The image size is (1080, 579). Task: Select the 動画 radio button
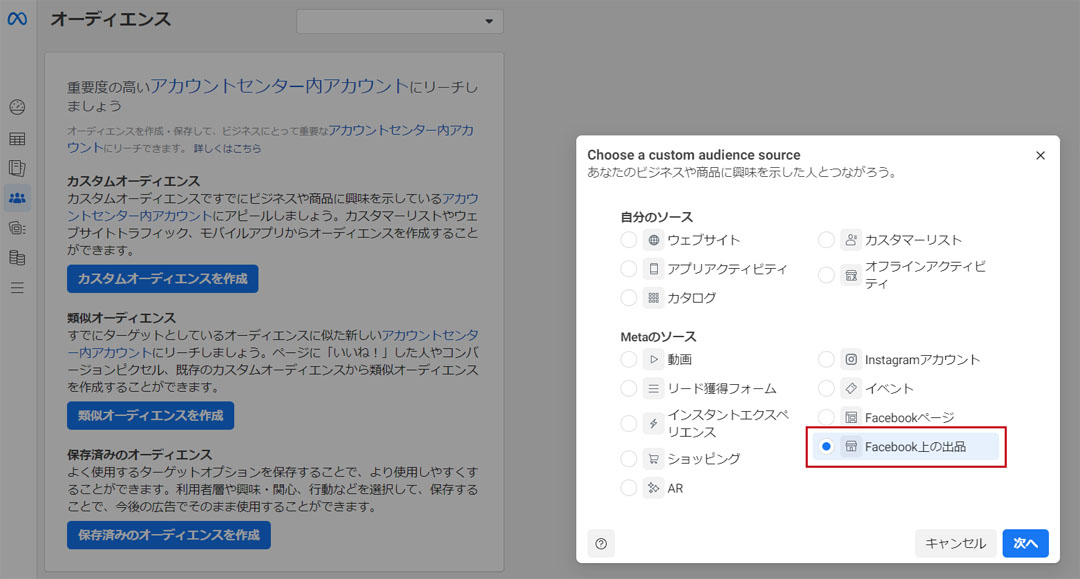tap(628, 359)
